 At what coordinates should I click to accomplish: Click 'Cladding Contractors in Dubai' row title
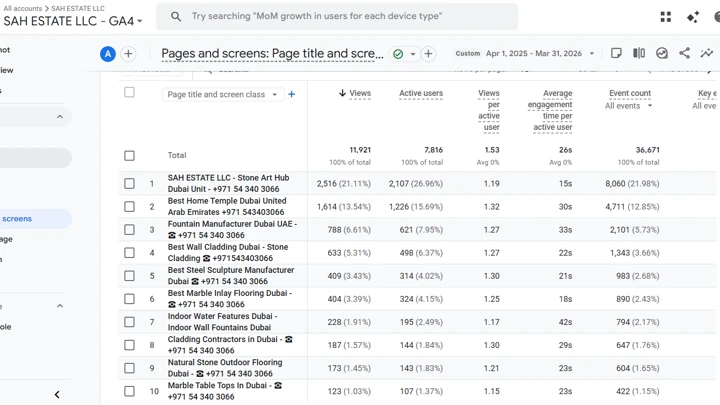[x=230, y=345]
